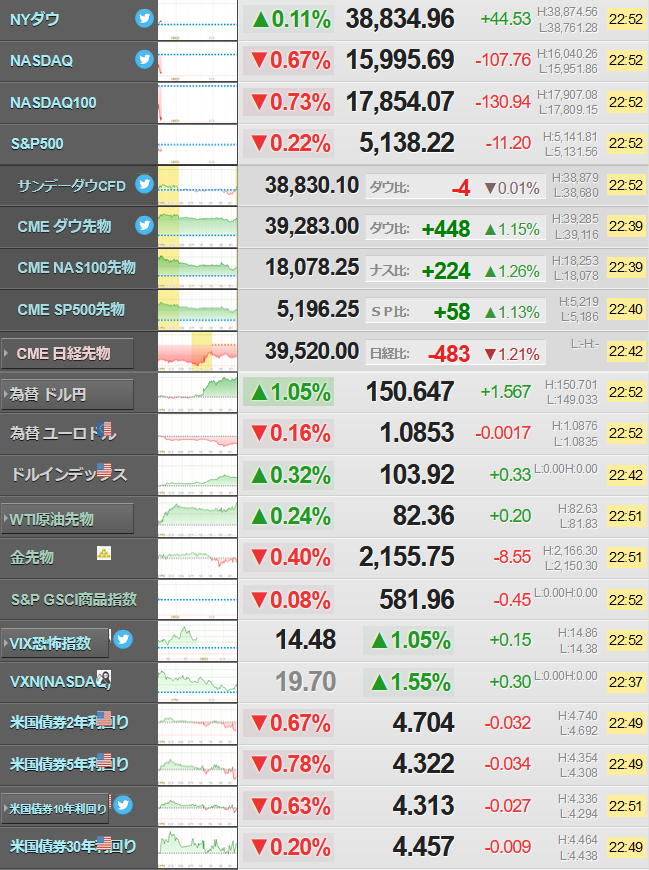Screen dimensions: 649x870
Task: Click gold futures price 2,155.75
Action: (x=407, y=557)
